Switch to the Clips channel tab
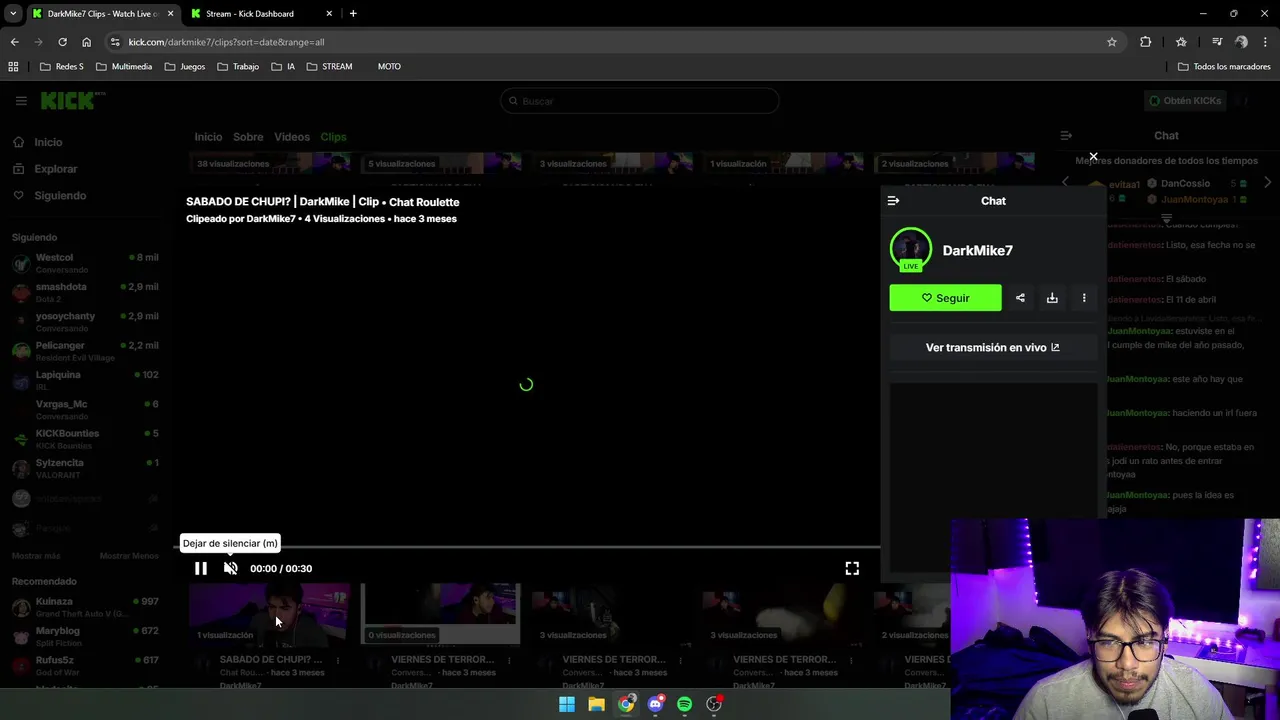The image size is (1280, 720). 333,137
